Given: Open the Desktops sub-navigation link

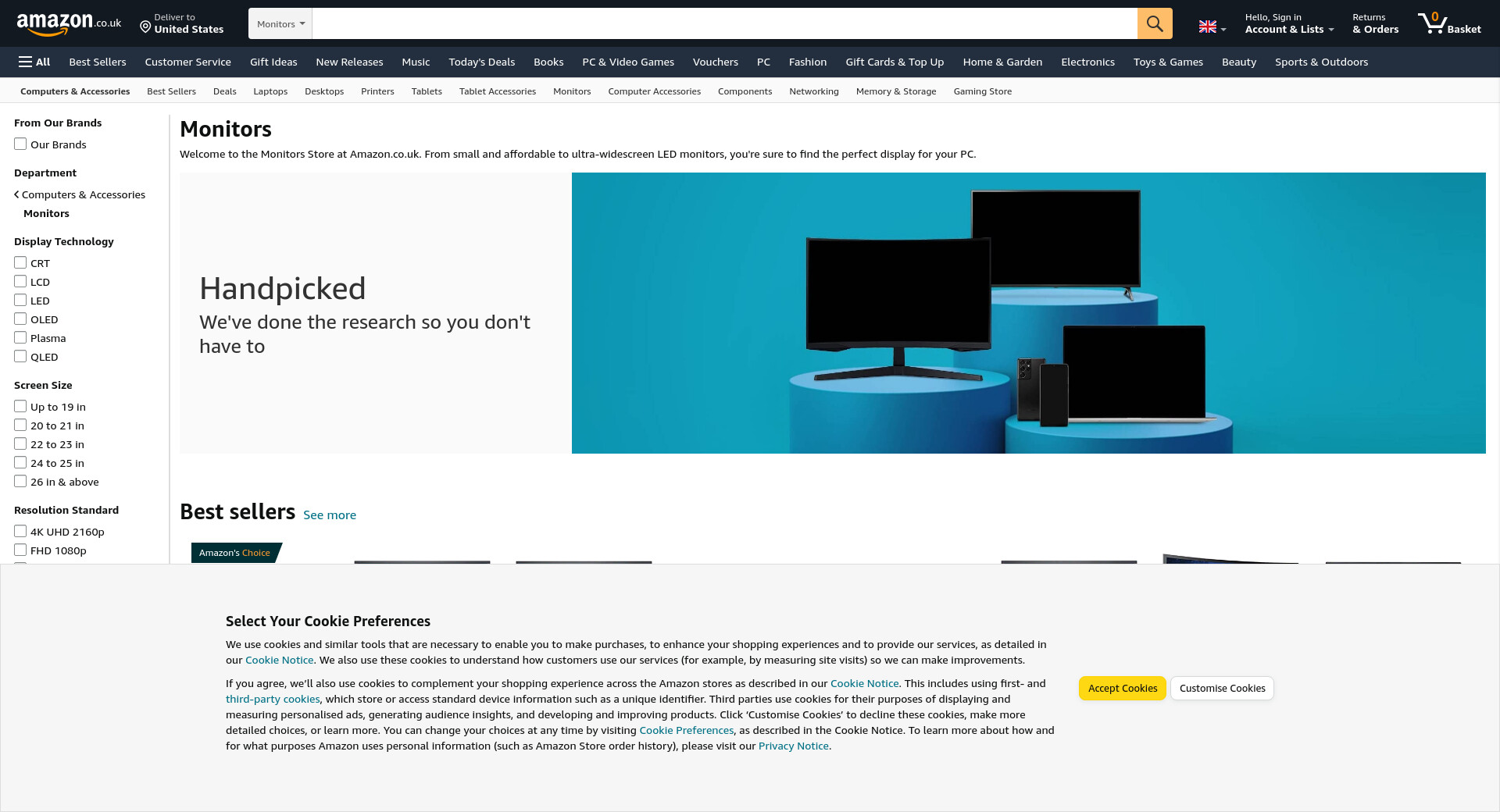Looking at the screenshot, I should click(x=324, y=91).
